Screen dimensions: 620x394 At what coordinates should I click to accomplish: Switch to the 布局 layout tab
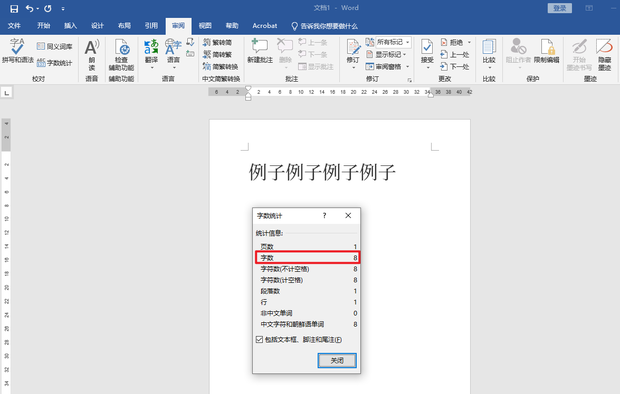click(124, 26)
